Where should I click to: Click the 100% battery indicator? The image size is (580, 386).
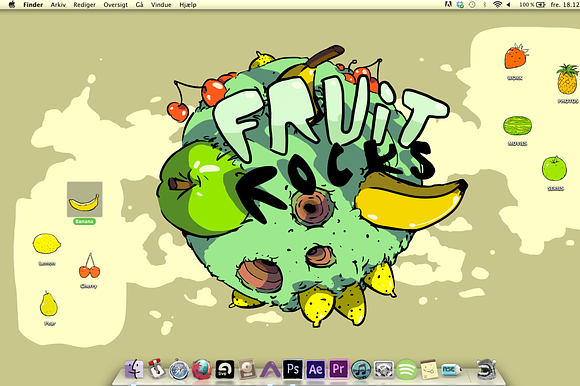[532, 4]
